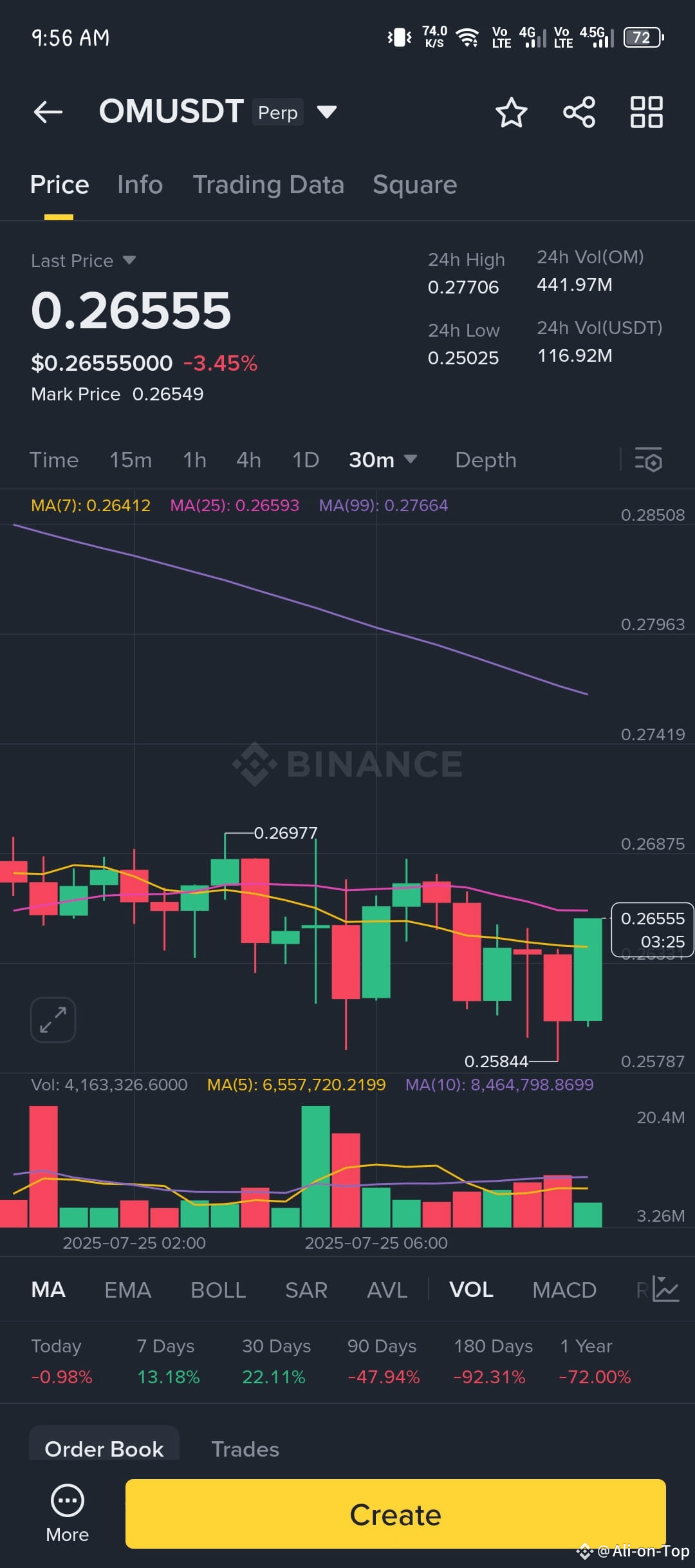Toggle the VOL sub-indicator
Image resolution: width=695 pixels, height=1568 pixels.
point(471,1290)
